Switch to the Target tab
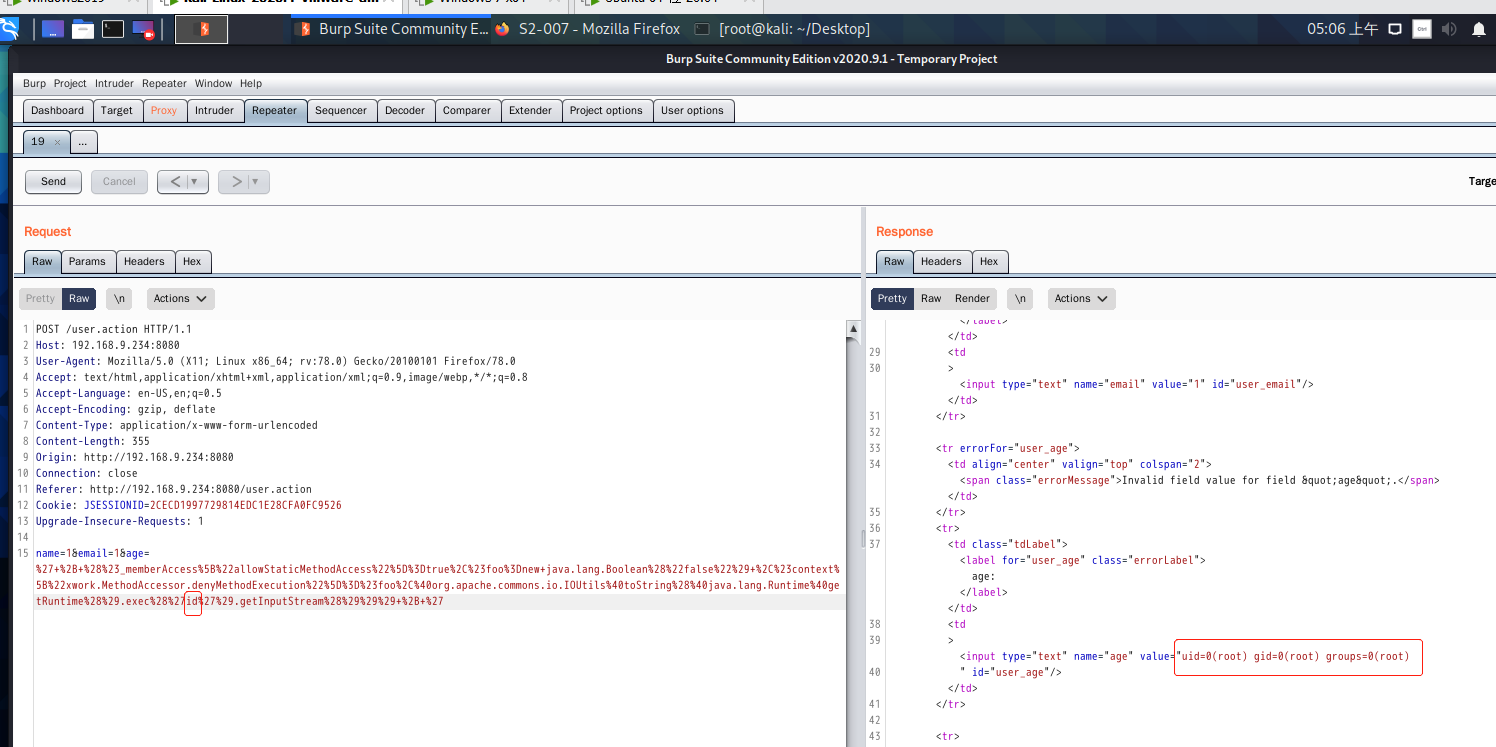This screenshot has width=1496, height=747. pos(117,110)
